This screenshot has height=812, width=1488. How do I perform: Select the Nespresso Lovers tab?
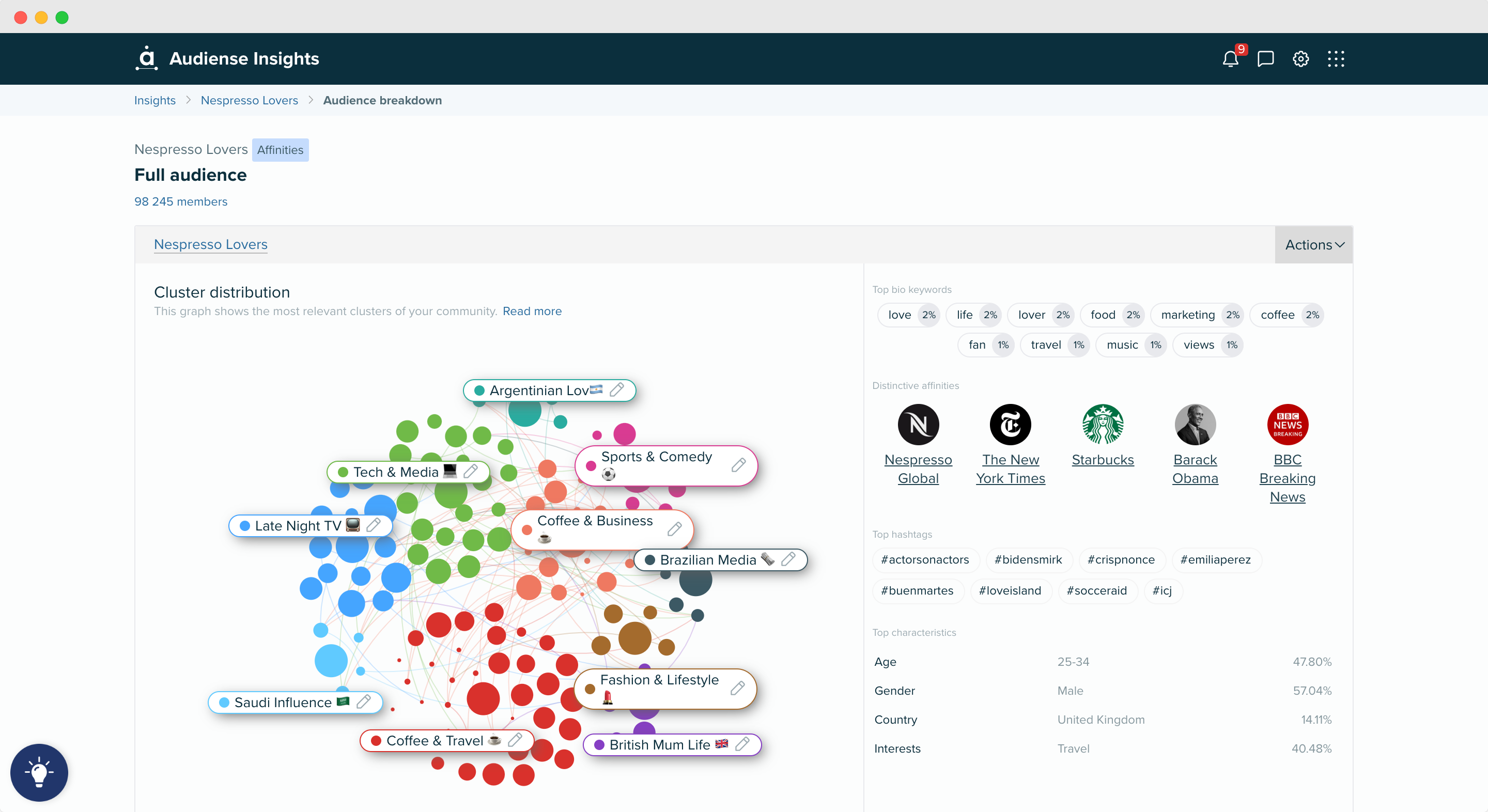coord(210,244)
